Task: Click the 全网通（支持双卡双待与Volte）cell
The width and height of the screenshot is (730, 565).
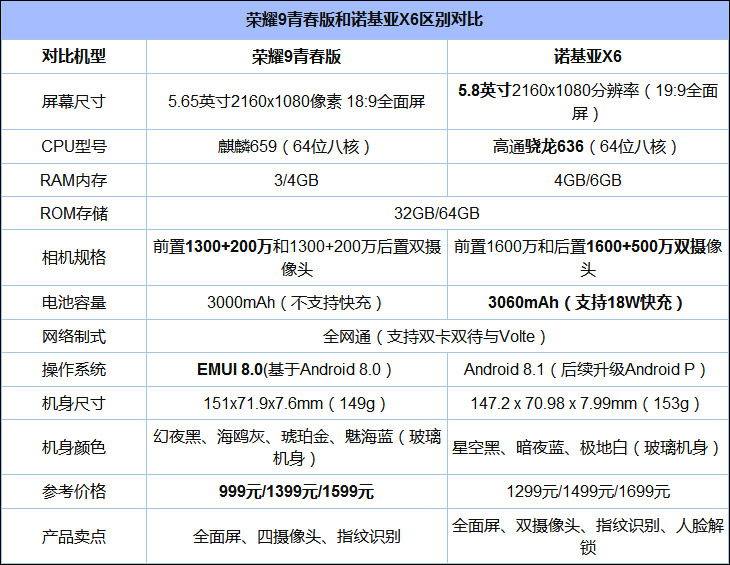Action: 437,336
